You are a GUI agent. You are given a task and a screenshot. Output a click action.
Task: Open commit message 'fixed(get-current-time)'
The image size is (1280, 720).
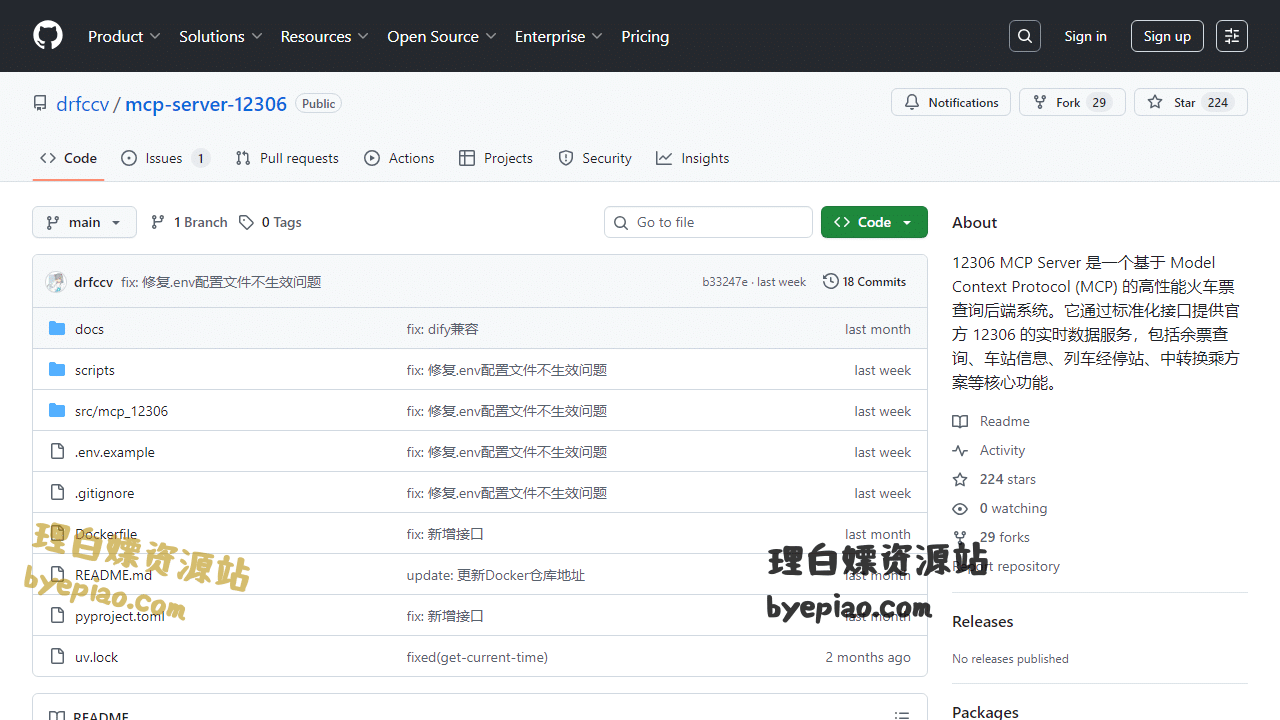477,657
